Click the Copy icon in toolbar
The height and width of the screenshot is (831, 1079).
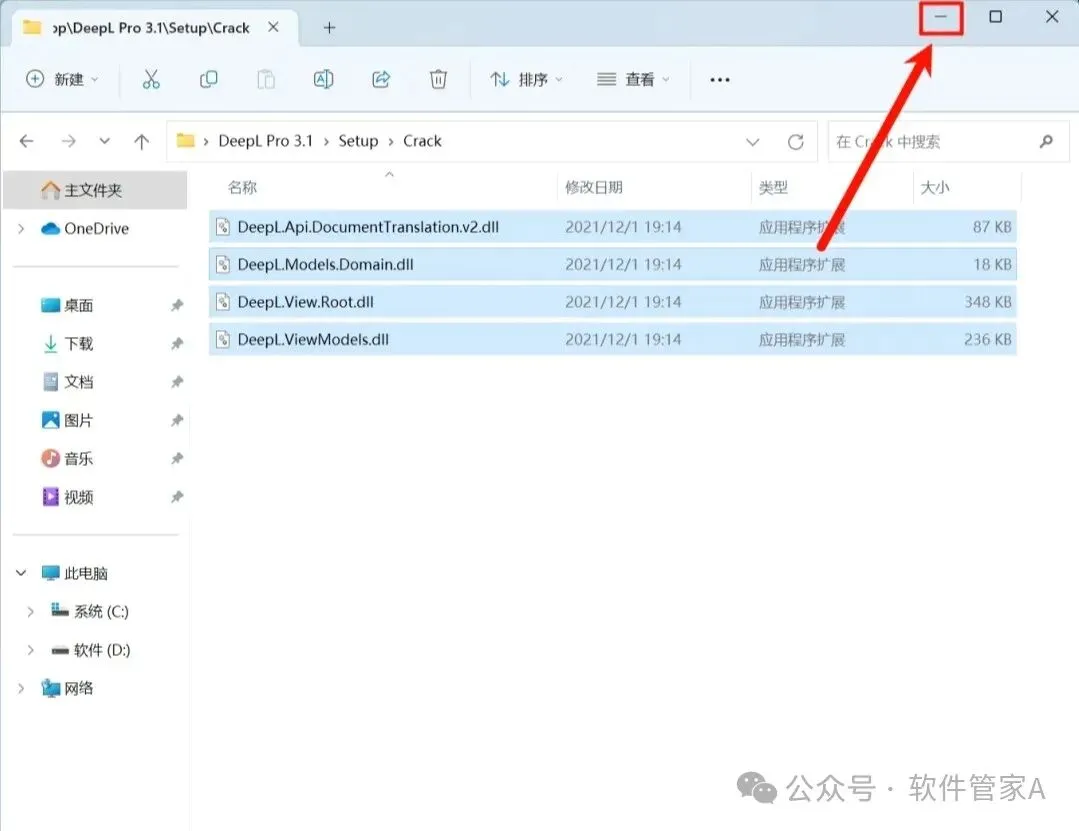209,80
